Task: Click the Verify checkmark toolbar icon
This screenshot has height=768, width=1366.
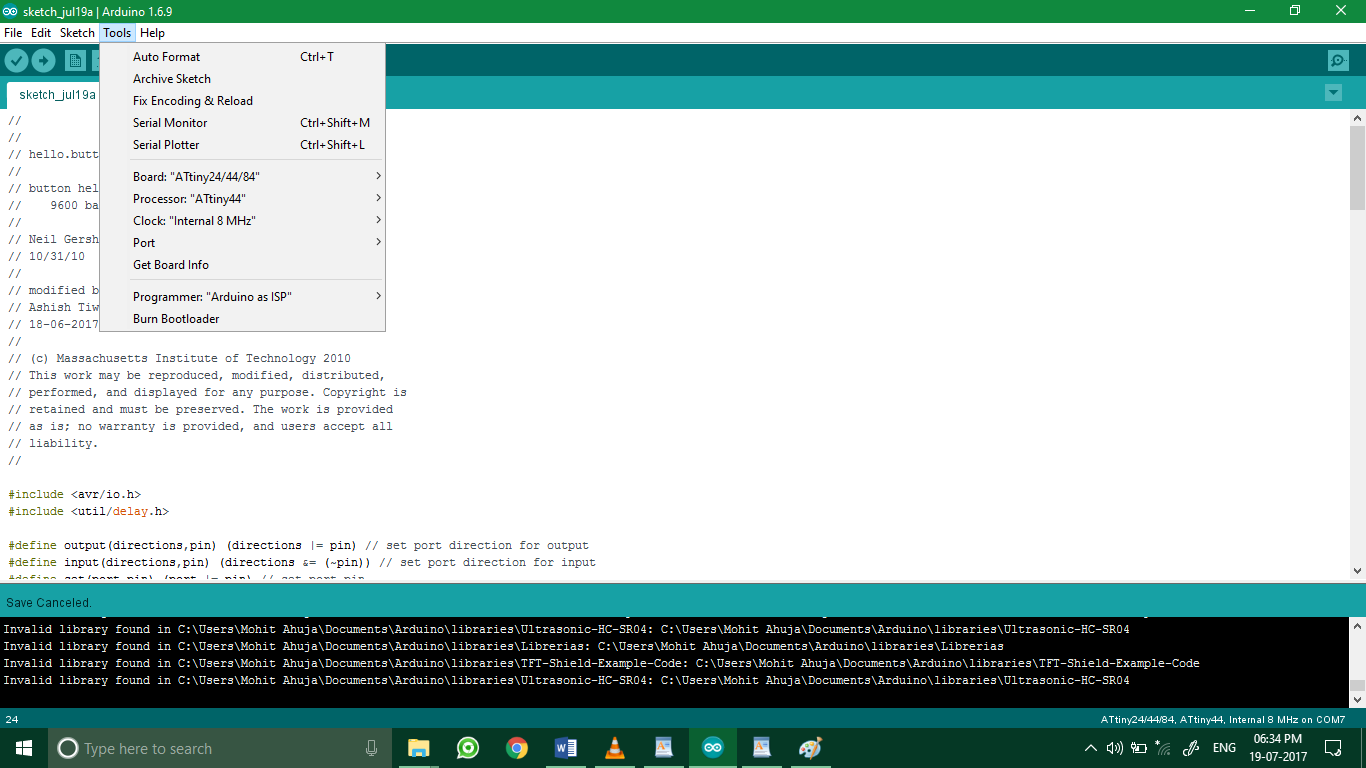Action: pos(16,60)
